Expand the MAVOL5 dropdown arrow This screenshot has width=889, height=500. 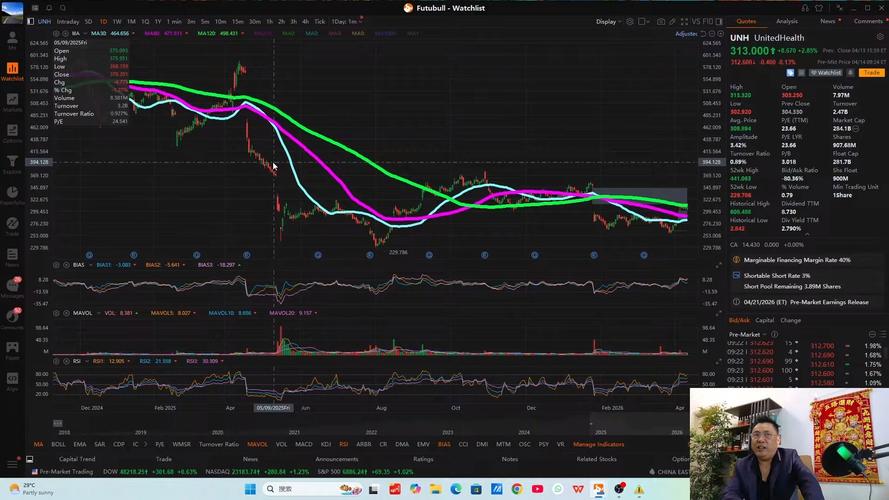194,313
